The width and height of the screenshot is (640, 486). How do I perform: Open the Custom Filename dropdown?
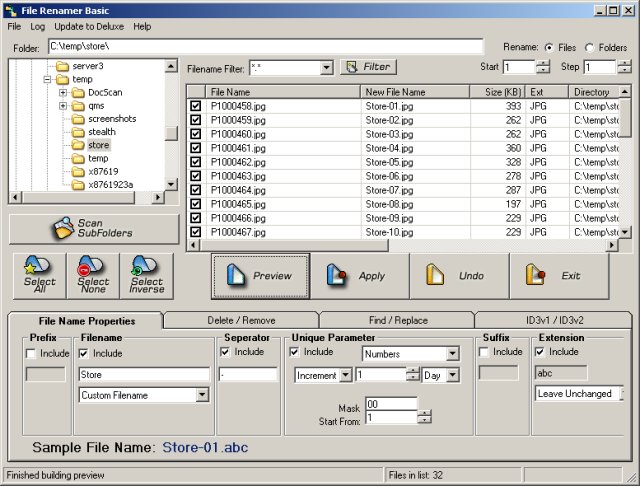[x=202, y=395]
